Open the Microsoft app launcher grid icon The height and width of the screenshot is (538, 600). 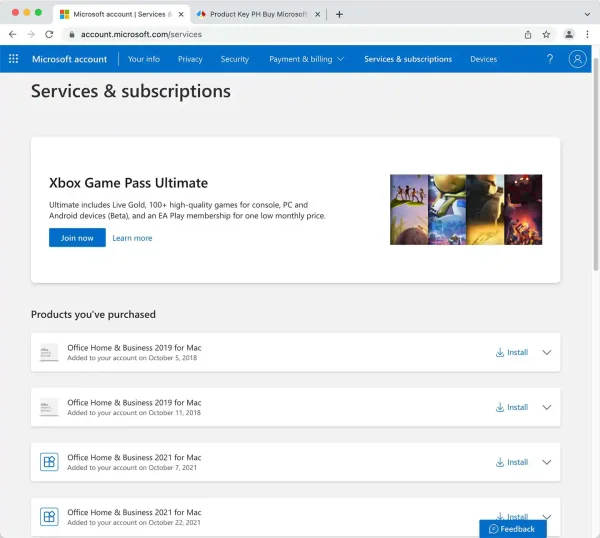click(x=13, y=59)
